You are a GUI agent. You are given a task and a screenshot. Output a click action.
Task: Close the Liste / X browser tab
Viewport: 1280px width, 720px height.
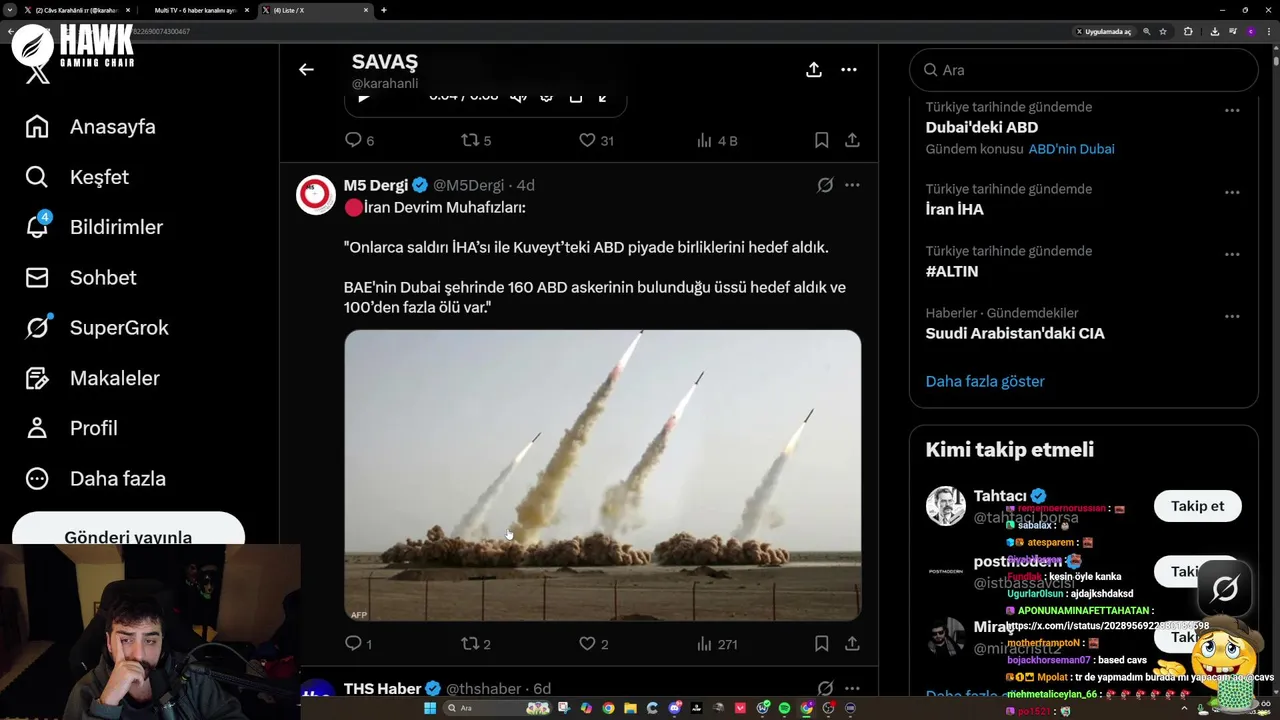pos(366,10)
